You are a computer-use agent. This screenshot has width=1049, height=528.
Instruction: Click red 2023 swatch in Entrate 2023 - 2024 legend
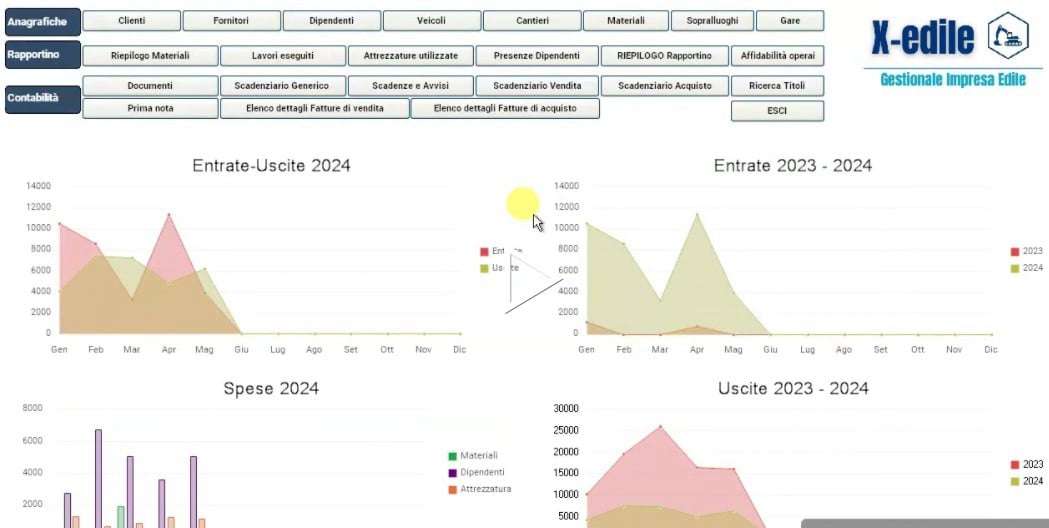pos(1015,252)
